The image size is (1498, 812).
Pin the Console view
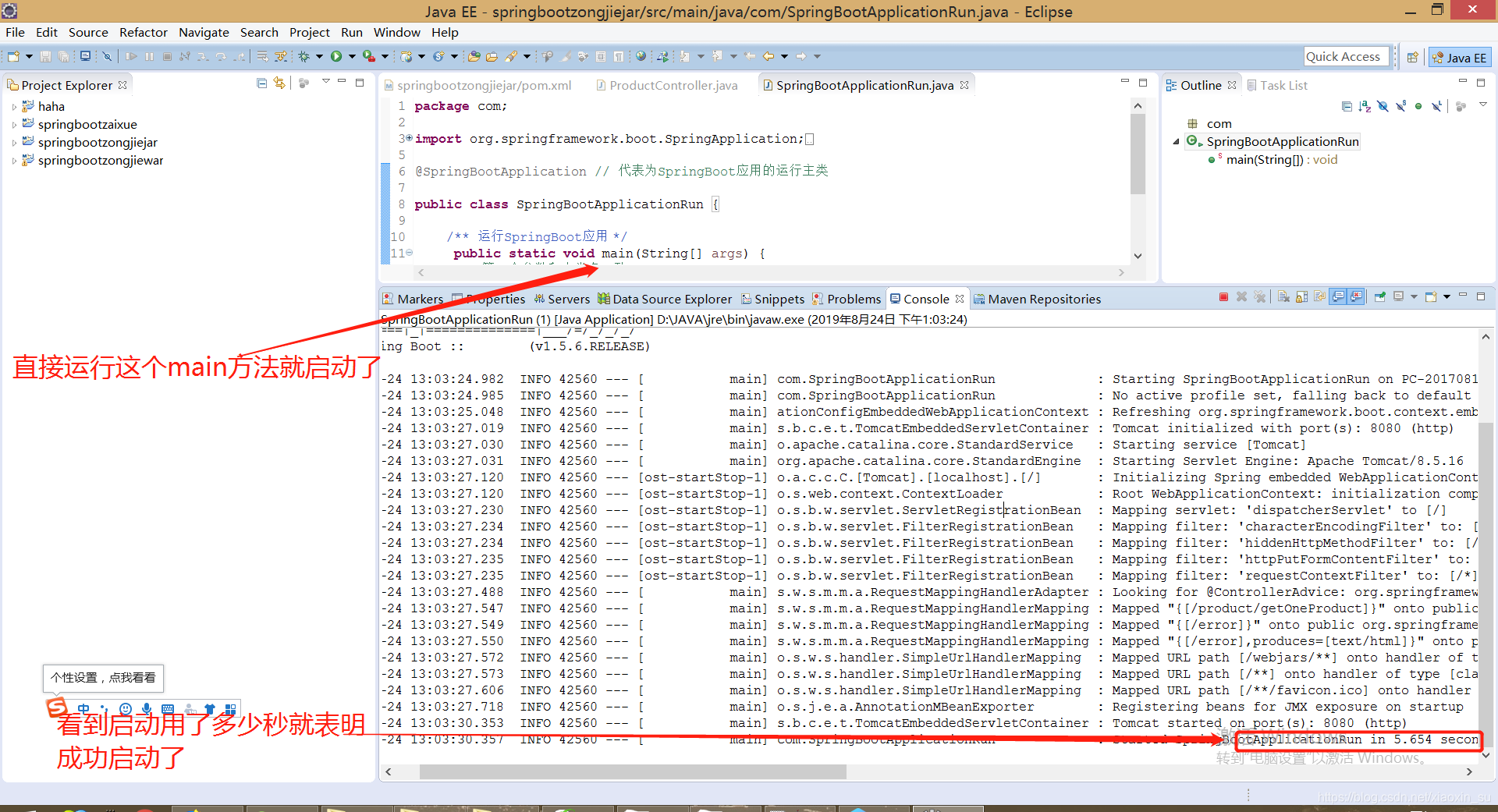tap(1380, 297)
